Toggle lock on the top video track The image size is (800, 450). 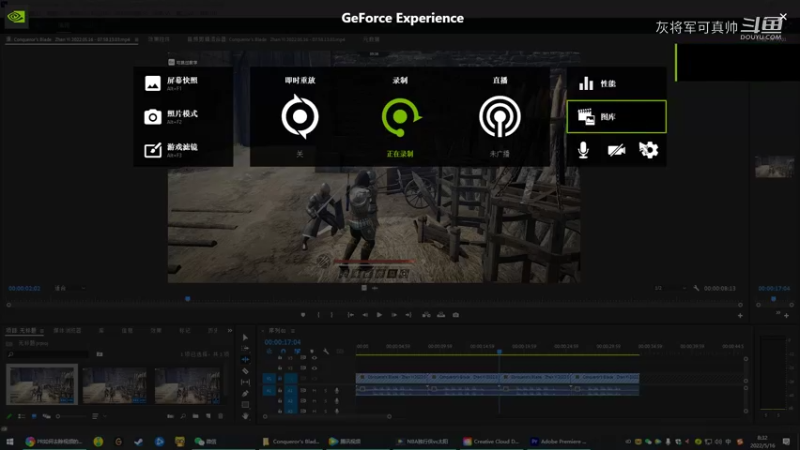pos(280,358)
